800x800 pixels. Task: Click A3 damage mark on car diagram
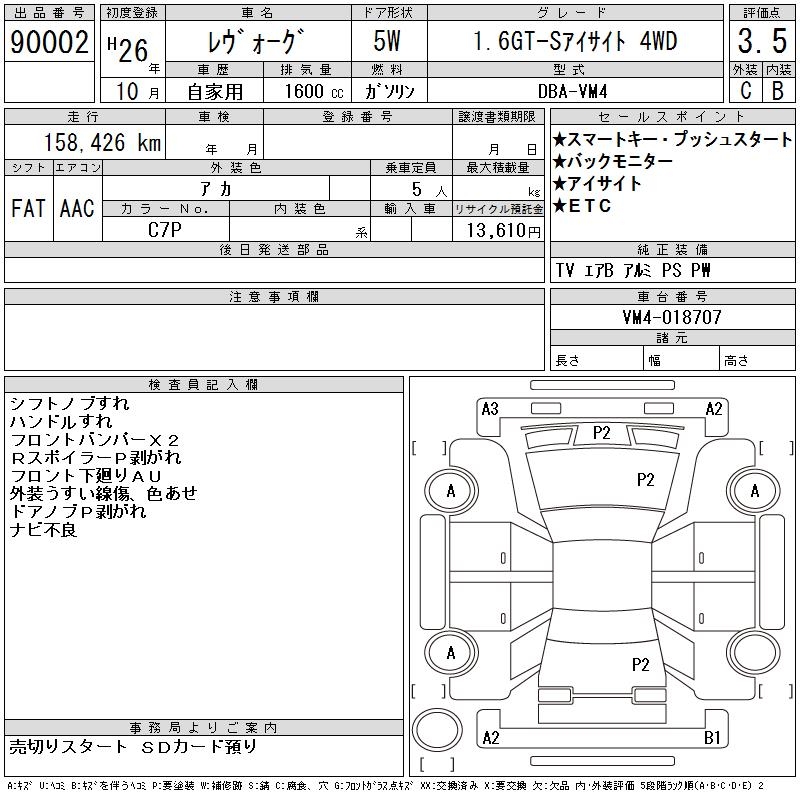(490, 409)
